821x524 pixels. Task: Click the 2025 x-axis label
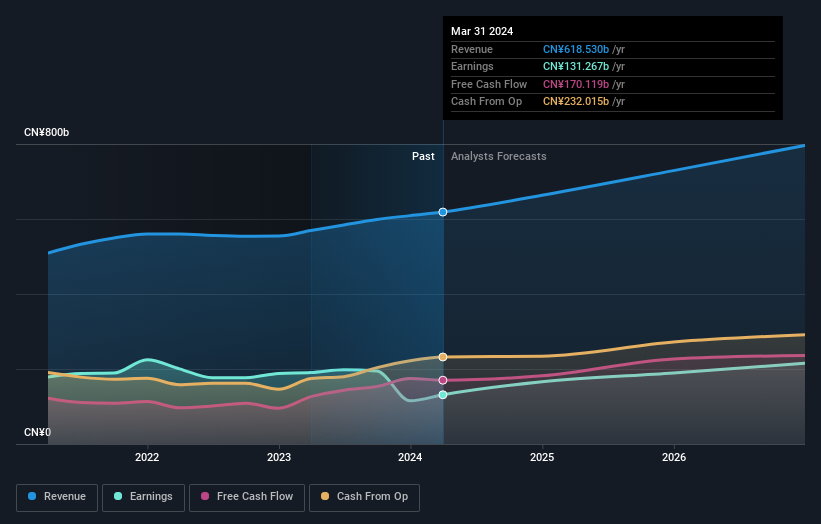542,457
